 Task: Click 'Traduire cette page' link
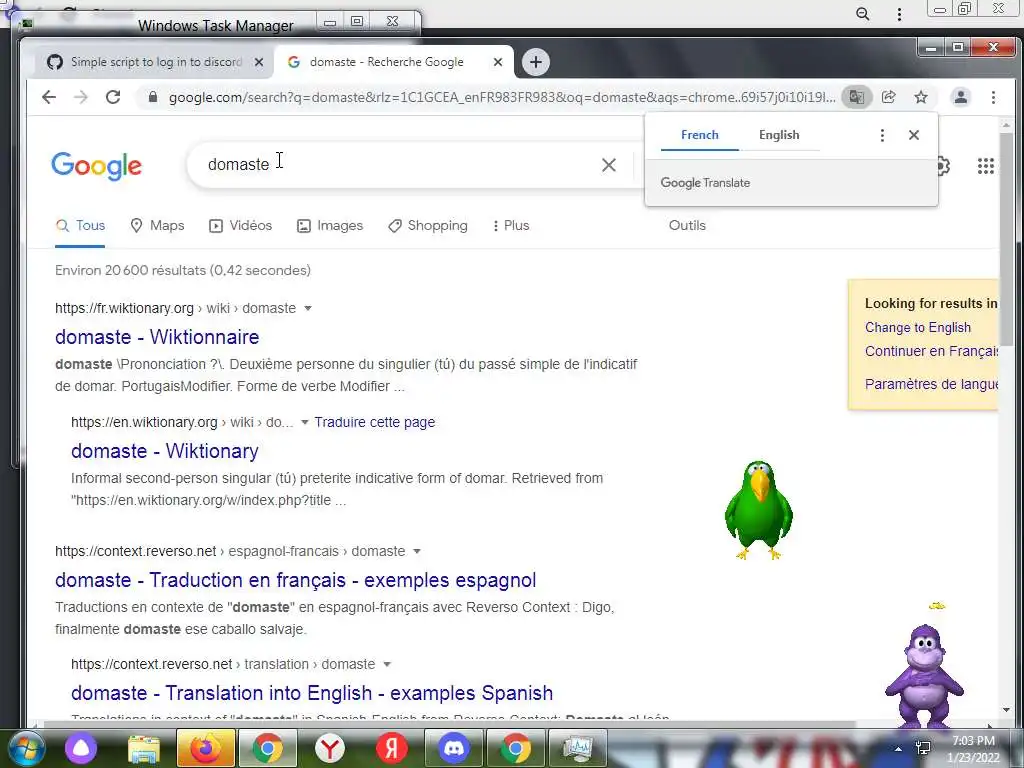pyautogui.click(x=374, y=423)
